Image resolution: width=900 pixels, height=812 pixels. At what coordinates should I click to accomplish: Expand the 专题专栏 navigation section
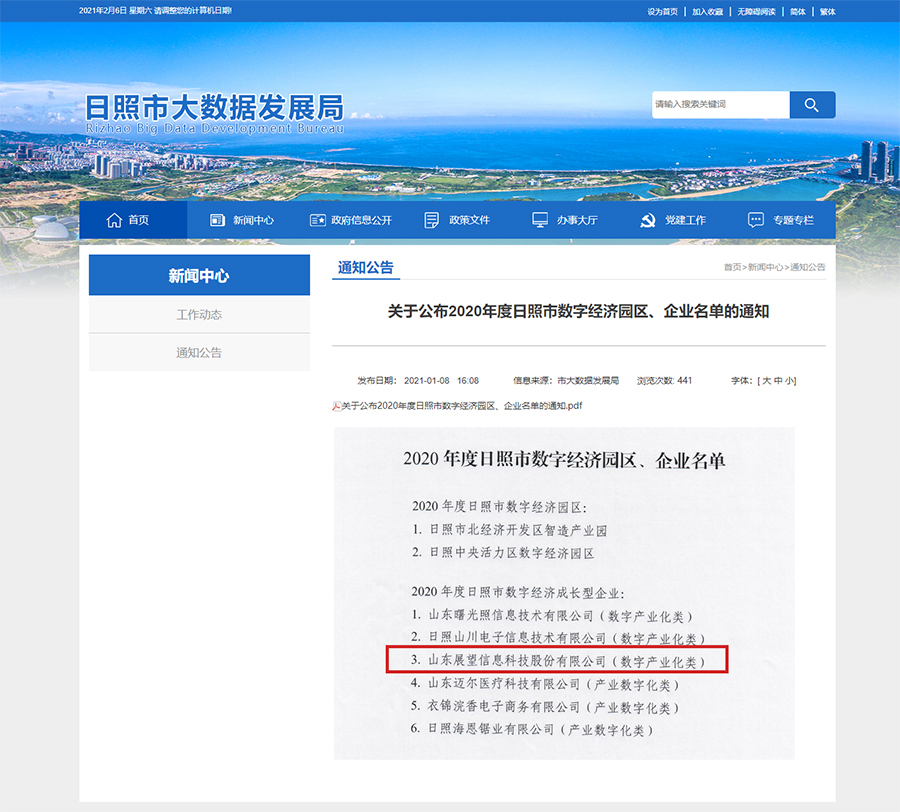[783, 220]
